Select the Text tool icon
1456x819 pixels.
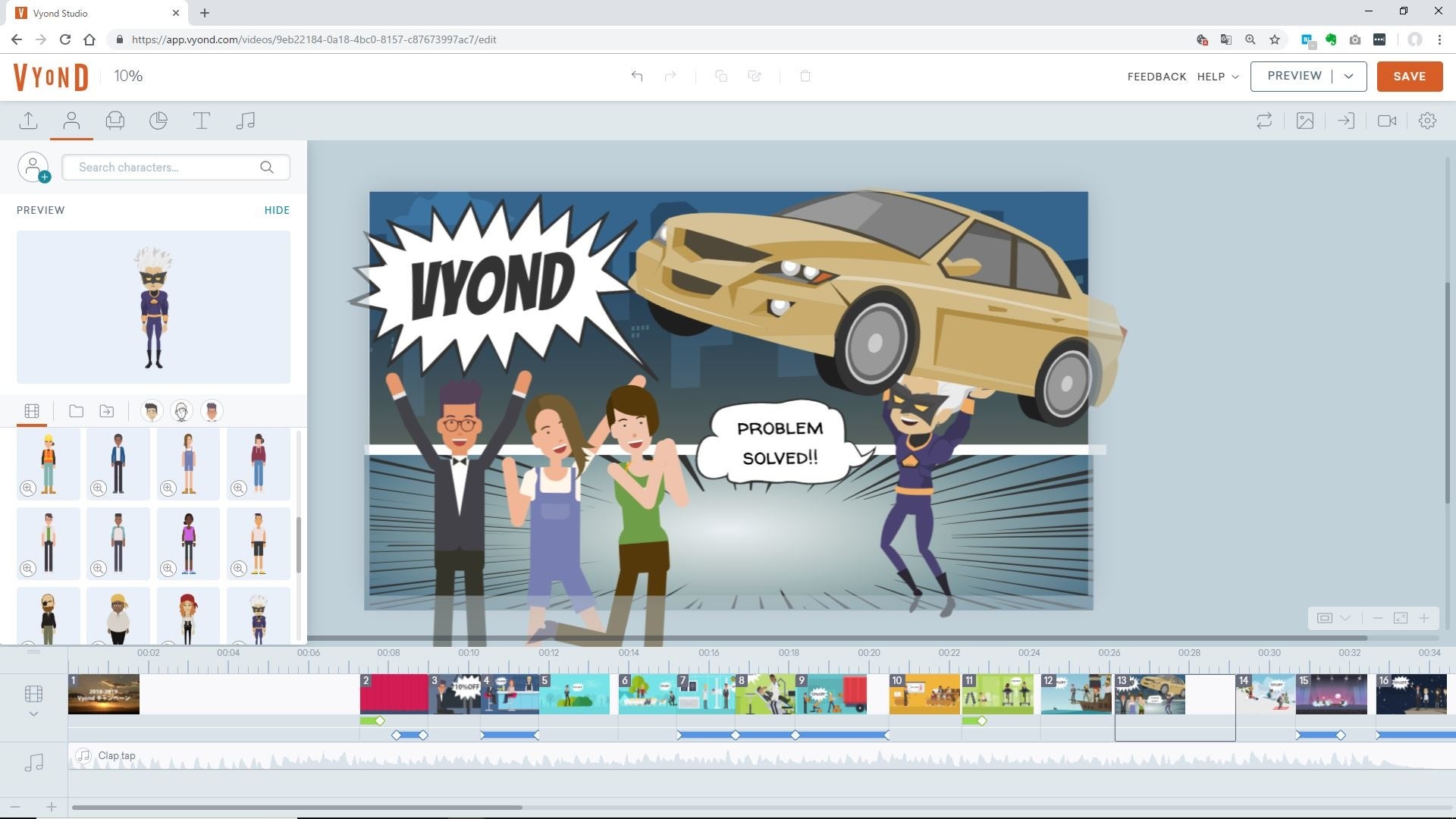click(x=201, y=121)
